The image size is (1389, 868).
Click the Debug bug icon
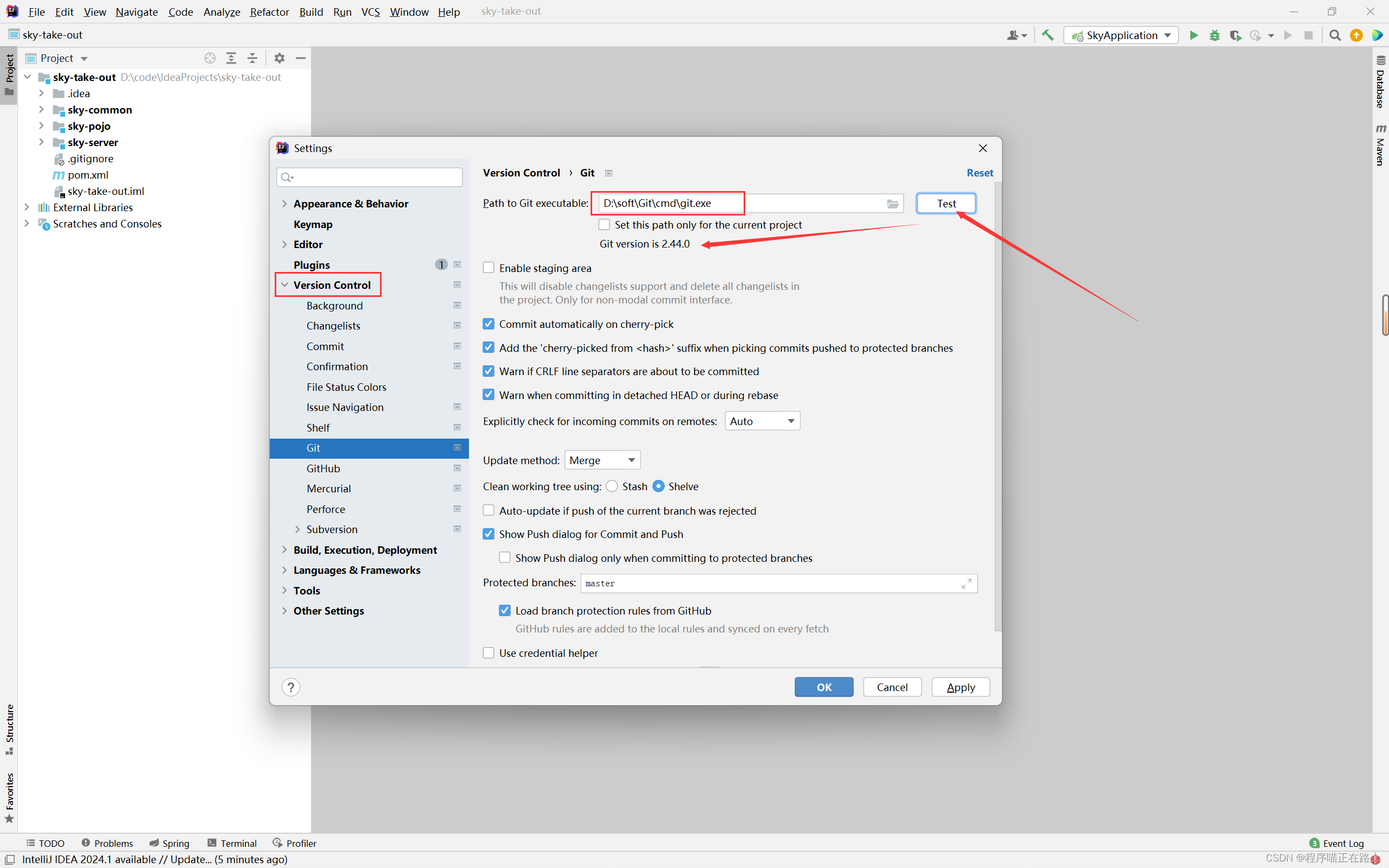pos(1215,36)
